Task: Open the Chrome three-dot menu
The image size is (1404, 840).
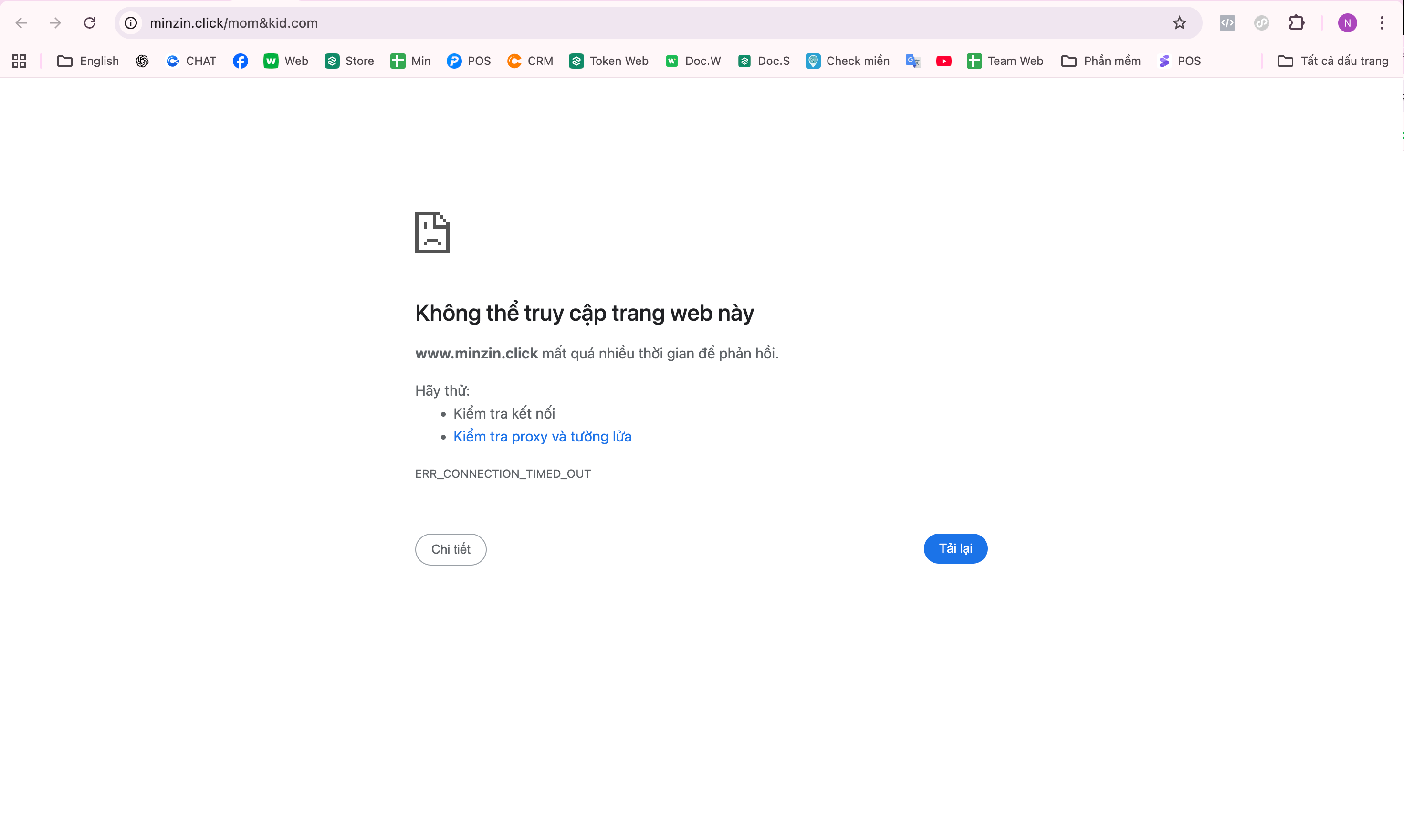Action: coord(1383,22)
